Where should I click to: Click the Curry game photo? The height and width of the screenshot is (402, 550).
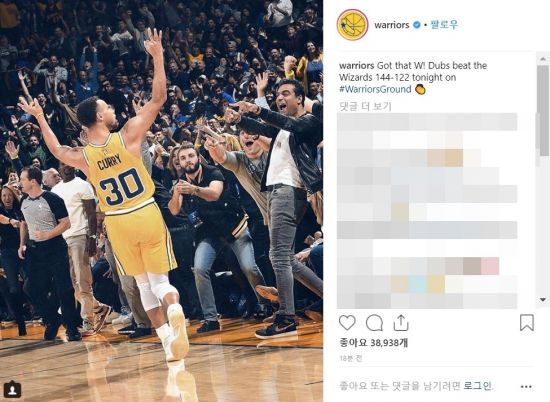pos(161,201)
